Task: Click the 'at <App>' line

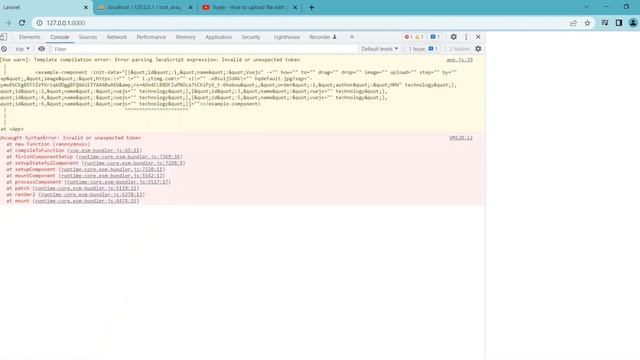Action: tap(12, 129)
